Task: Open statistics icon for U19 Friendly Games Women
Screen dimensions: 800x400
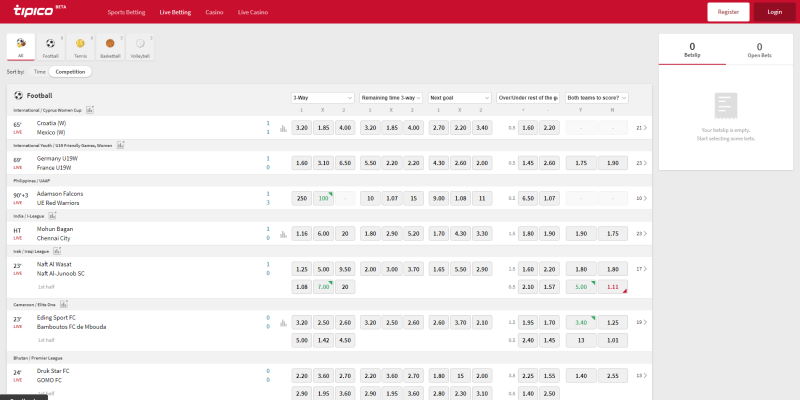Action: click(120, 145)
